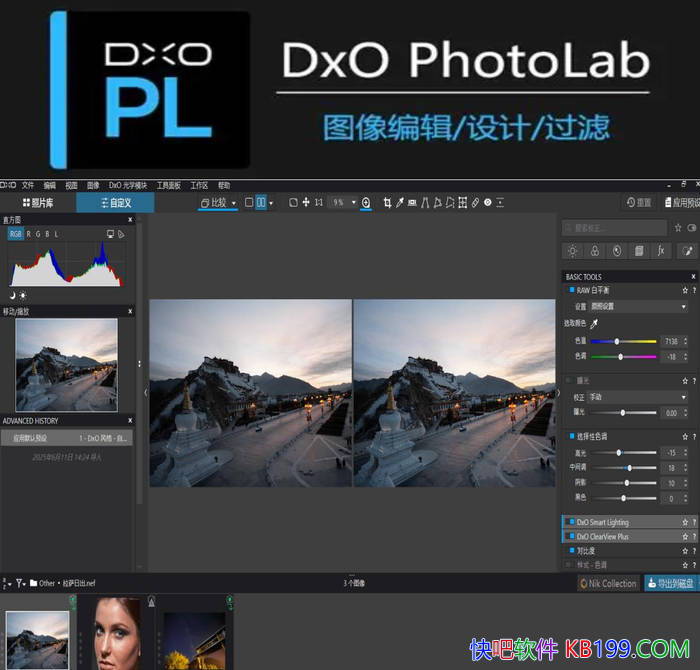Viewport: 700px width, 670px height.
Task: Switch to the 照片库 tab
Action: [38, 203]
